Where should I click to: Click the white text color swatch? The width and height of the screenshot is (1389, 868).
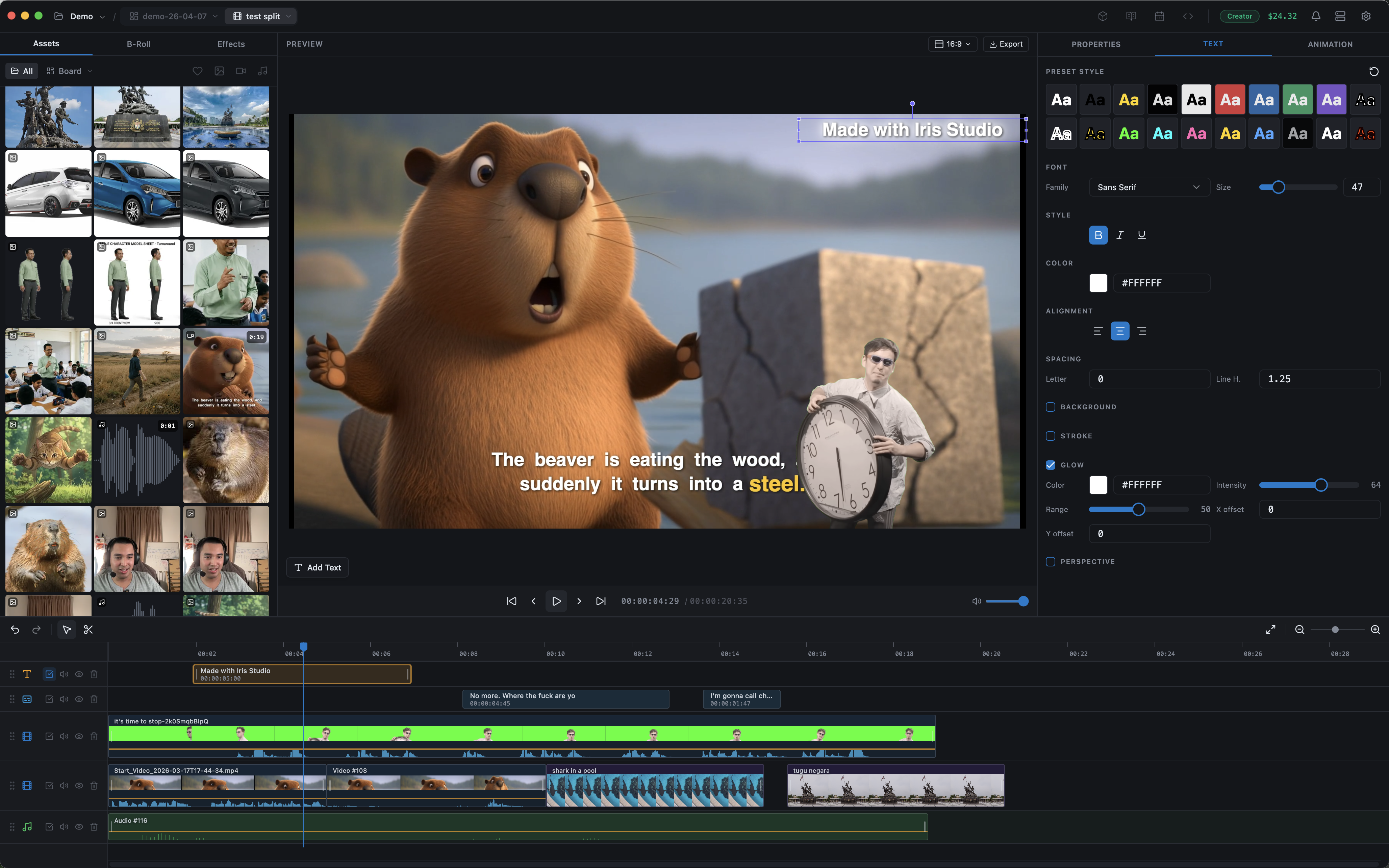1098,283
